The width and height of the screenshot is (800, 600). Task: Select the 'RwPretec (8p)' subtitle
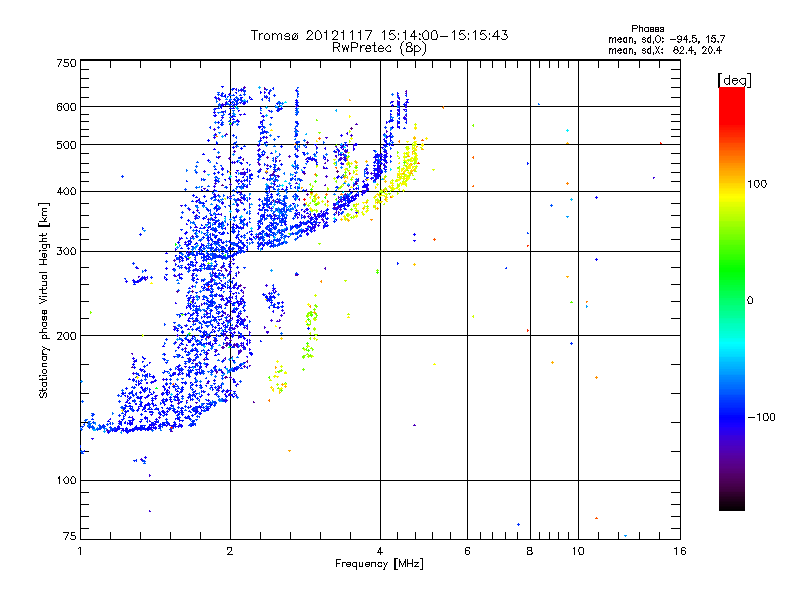click(x=379, y=48)
